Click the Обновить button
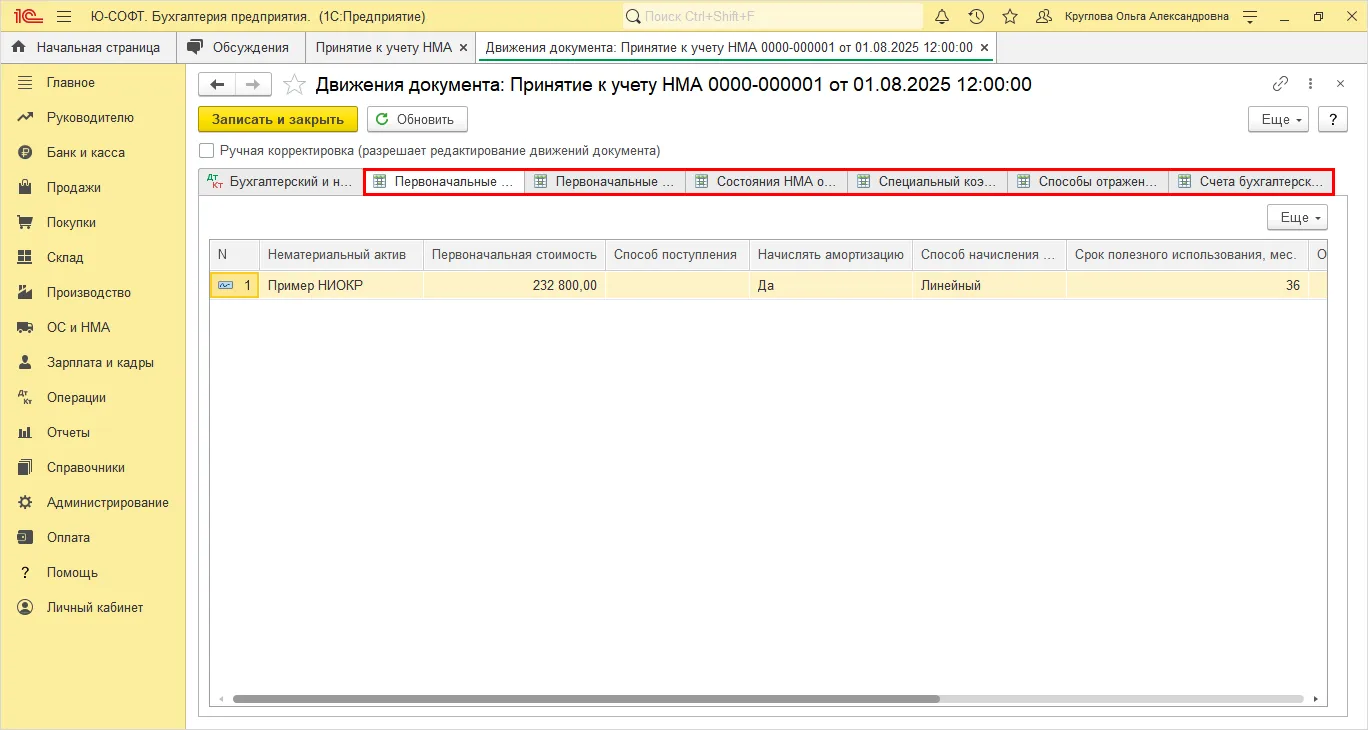This screenshot has height=730, width=1368. [x=417, y=119]
